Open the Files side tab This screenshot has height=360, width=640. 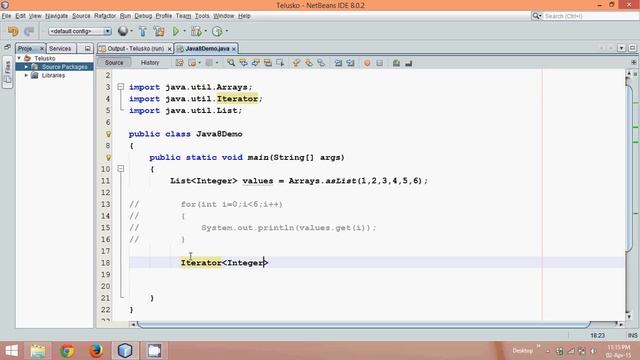point(7,72)
